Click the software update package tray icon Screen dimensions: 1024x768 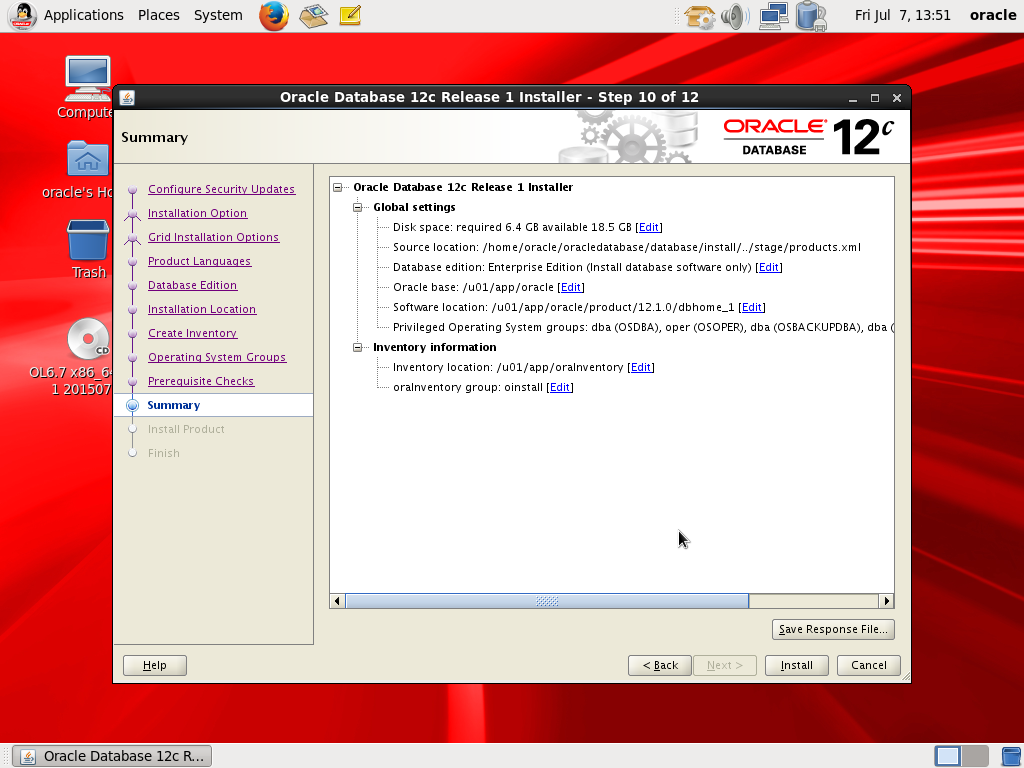[x=699, y=16]
